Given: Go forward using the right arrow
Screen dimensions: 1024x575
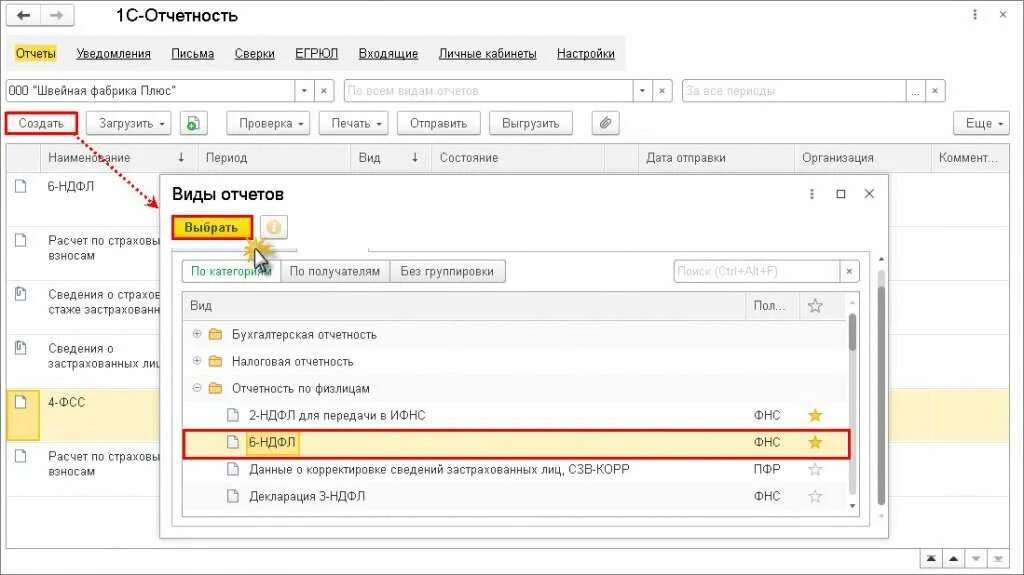Looking at the screenshot, I should tap(57, 16).
